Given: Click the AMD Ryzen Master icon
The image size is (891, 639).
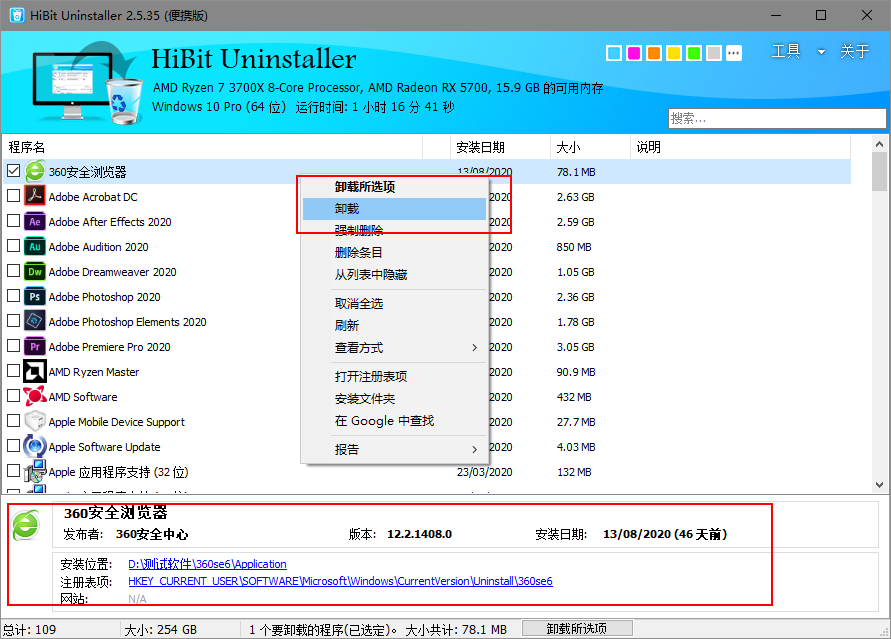Looking at the screenshot, I should tap(35, 372).
